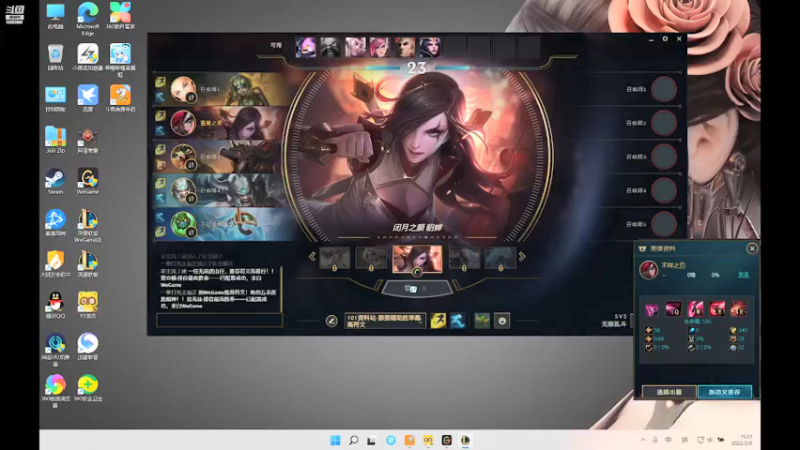This screenshot has height=450, width=800.
Task: Change the blue Ghost summoner spell
Action: tap(458, 320)
